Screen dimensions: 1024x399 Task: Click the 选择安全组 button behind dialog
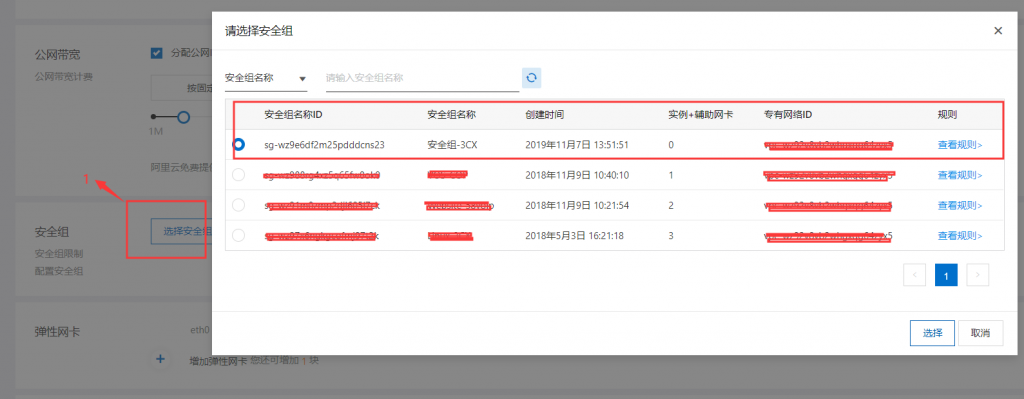181,231
